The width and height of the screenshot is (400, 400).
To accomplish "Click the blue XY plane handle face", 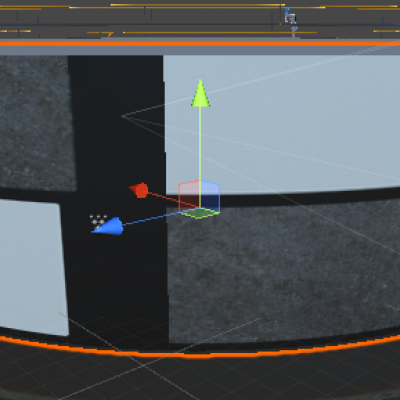I will [210, 197].
